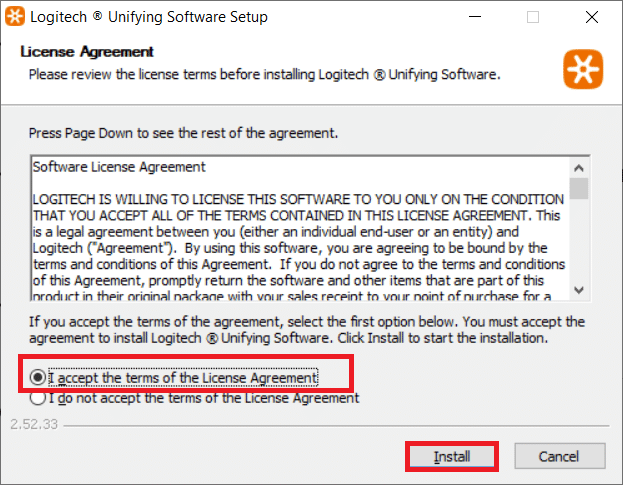The height and width of the screenshot is (485, 623).
Task: Click the "I accept the terms" label text
Action: click(x=183, y=377)
